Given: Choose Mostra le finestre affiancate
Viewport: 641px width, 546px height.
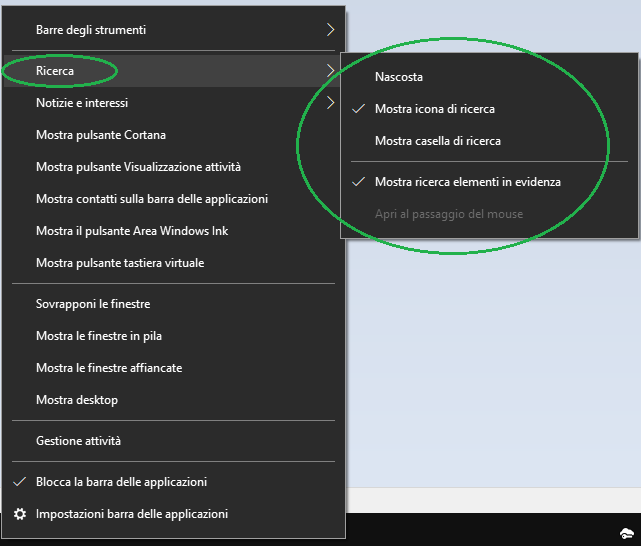Looking at the screenshot, I should click(x=174, y=368).
